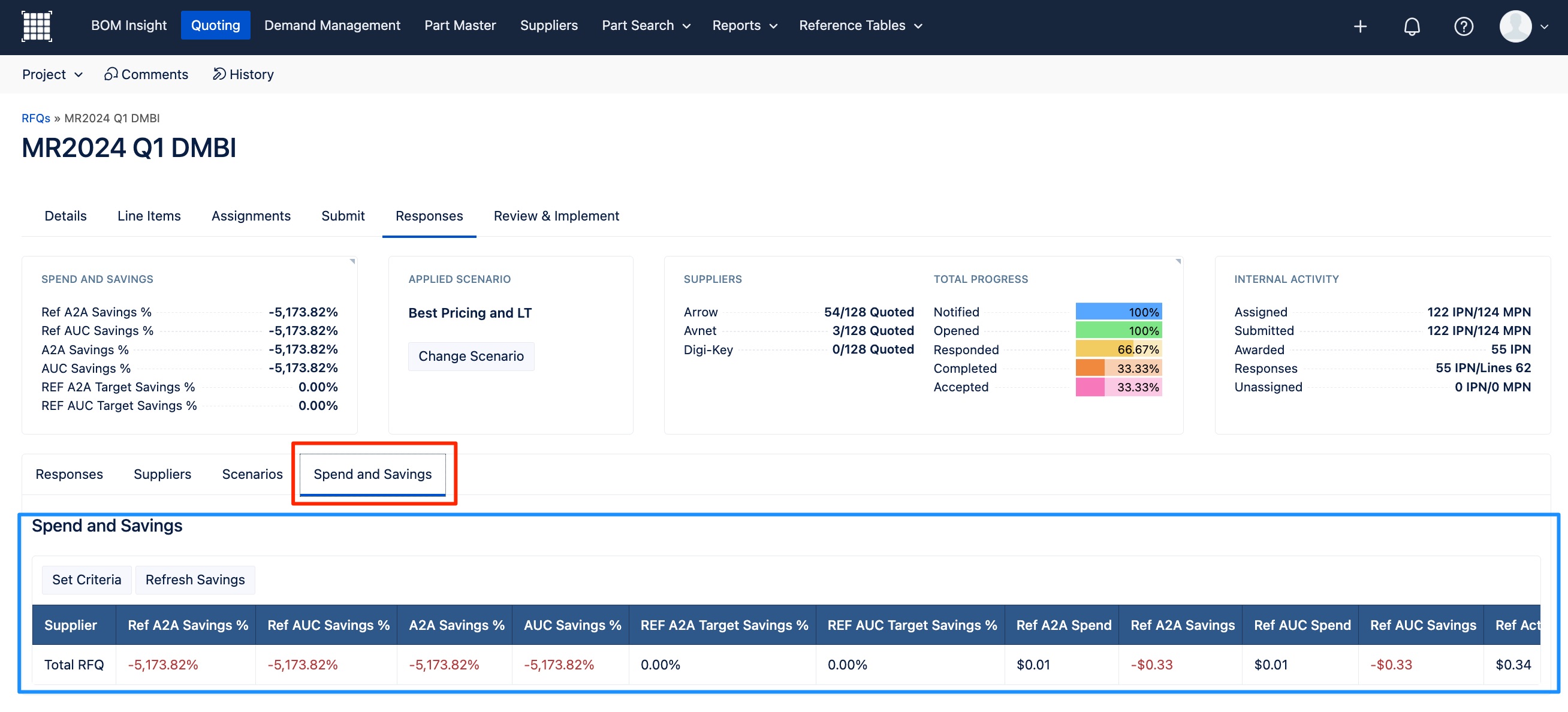Image resolution: width=1568 pixels, height=712 pixels.
Task: Expand the Reference Tables menu
Action: tap(861, 26)
